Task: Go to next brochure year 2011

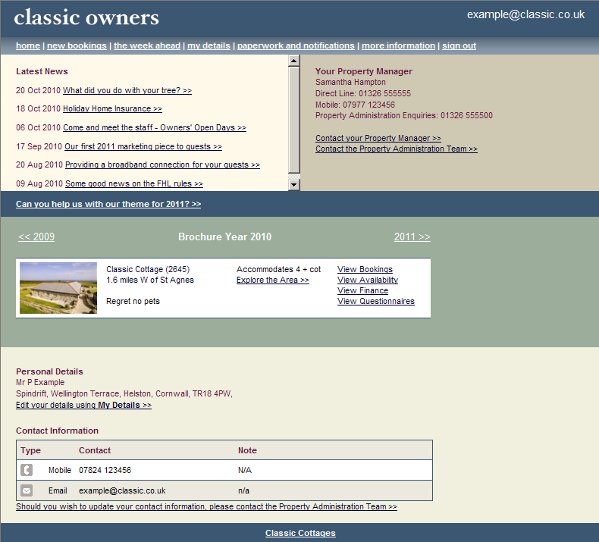Action: click(x=412, y=237)
